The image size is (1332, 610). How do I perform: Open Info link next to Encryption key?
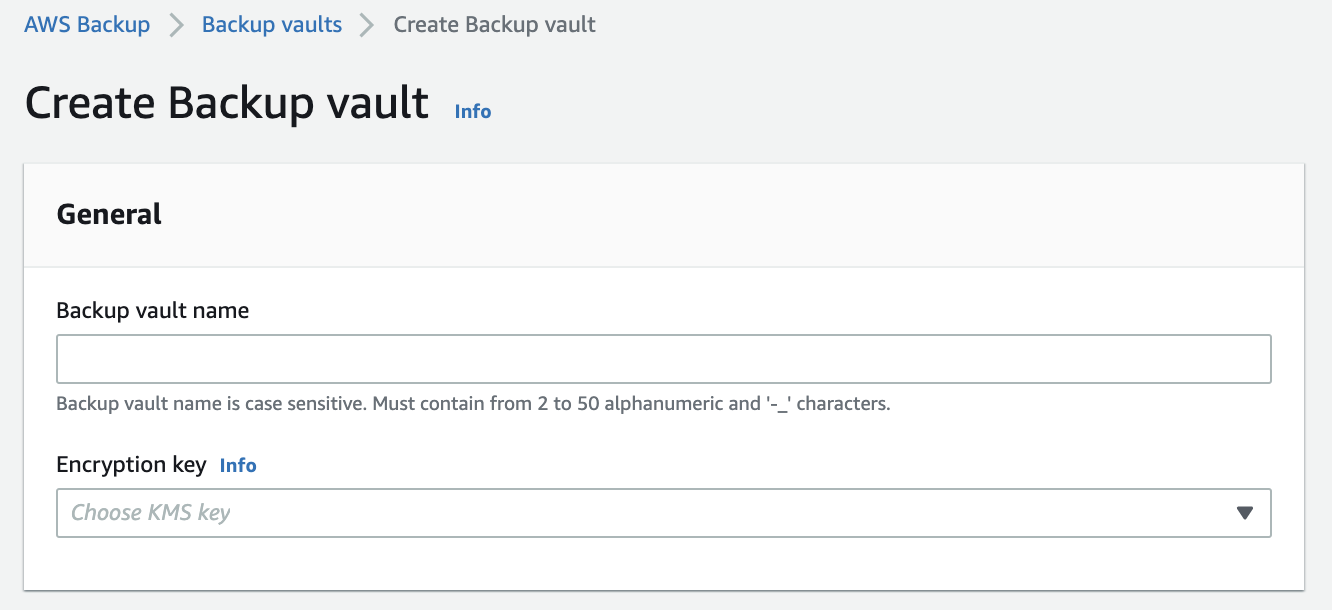[238, 465]
